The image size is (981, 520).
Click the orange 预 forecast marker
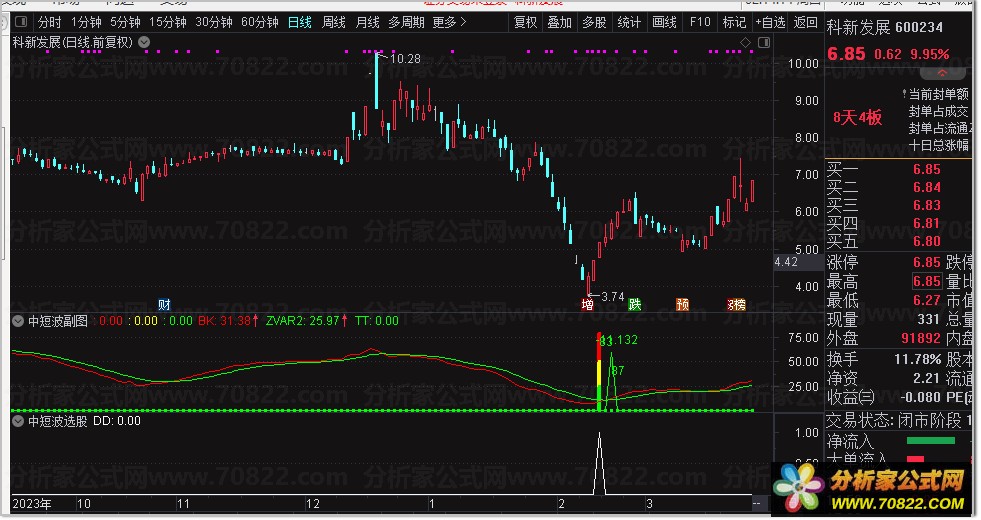click(x=683, y=305)
